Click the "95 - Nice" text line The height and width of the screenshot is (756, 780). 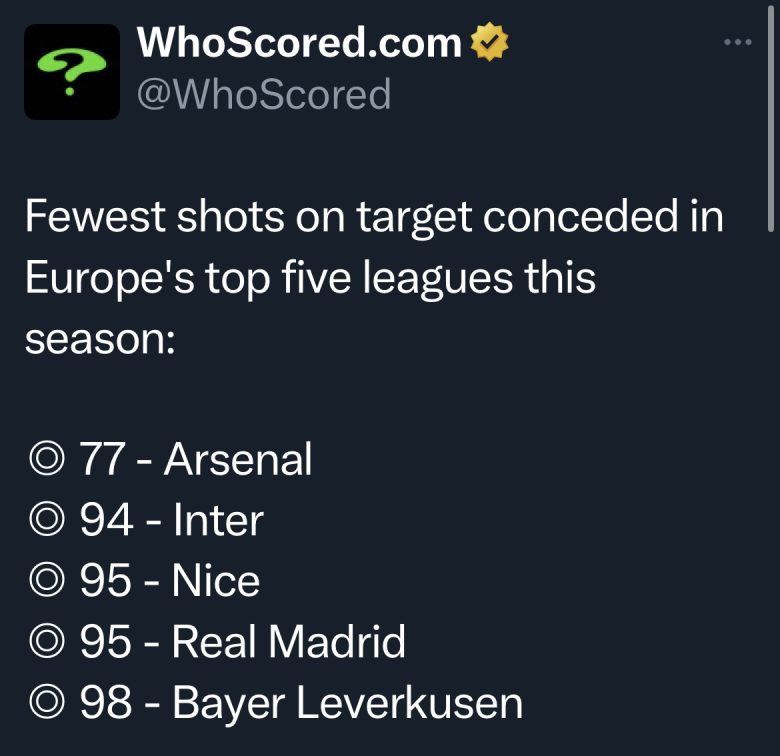click(168, 582)
